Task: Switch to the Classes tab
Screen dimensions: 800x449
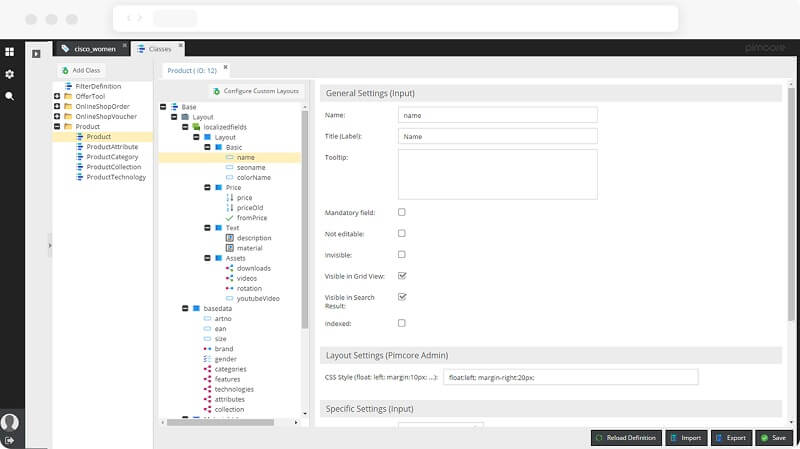Action: tap(160, 49)
